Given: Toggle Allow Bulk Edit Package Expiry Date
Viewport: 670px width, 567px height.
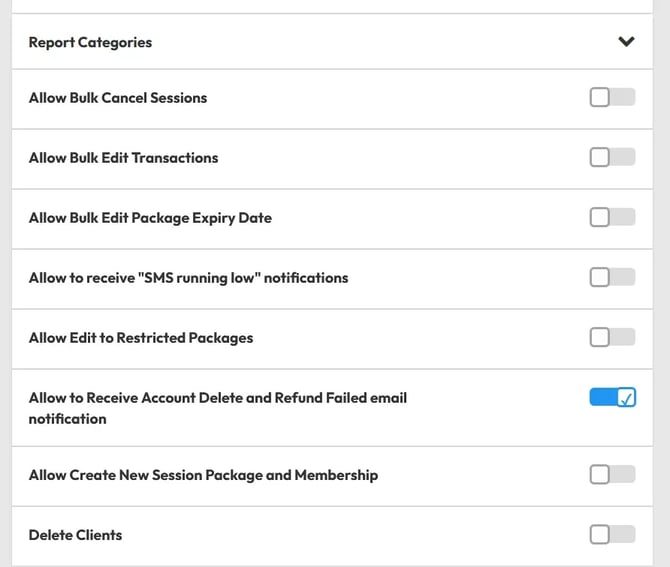Looking at the screenshot, I should coord(612,217).
